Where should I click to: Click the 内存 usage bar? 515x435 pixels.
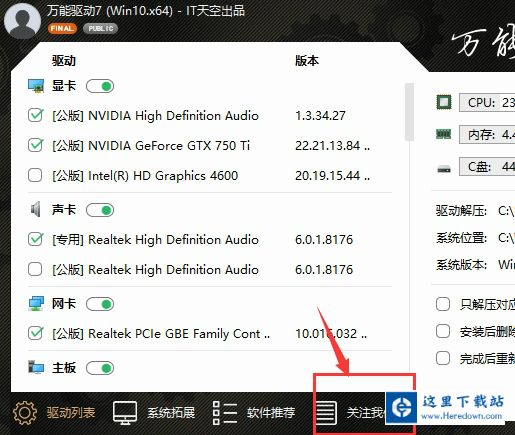(487, 134)
